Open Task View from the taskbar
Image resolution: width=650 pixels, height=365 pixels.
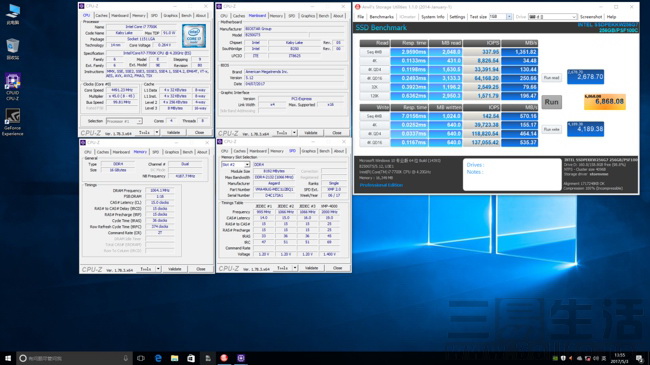(141, 358)
